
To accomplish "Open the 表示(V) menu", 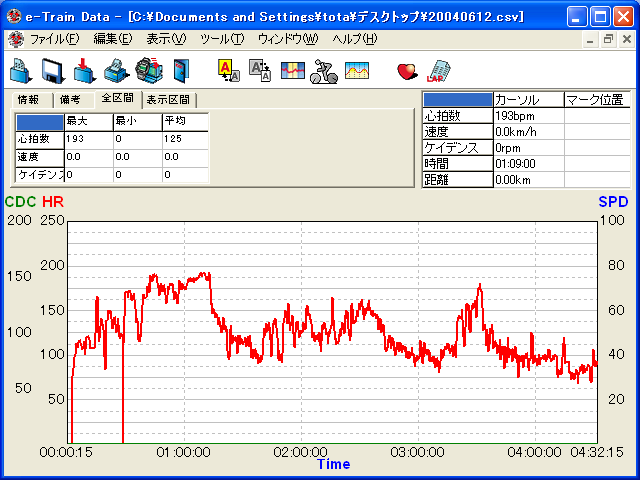I will [x=165, y=39].
